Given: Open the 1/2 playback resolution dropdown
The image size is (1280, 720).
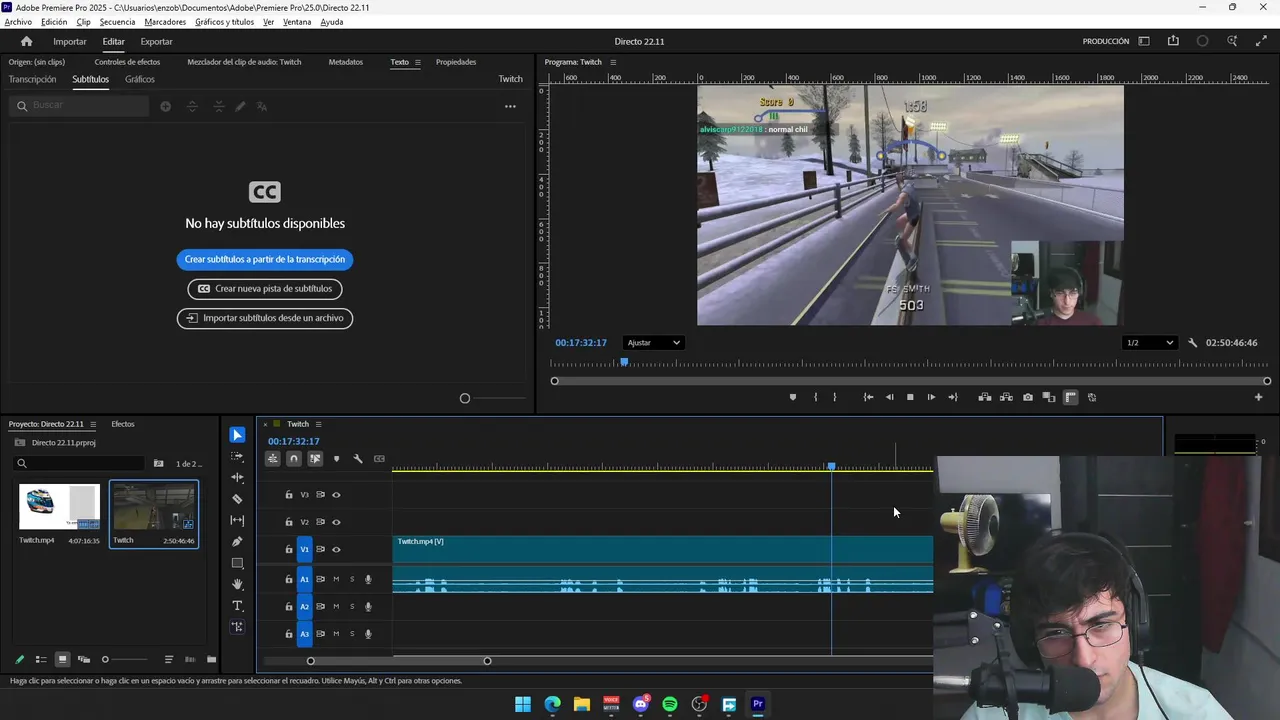Looking at the screenshot, I should (1149, 343).
